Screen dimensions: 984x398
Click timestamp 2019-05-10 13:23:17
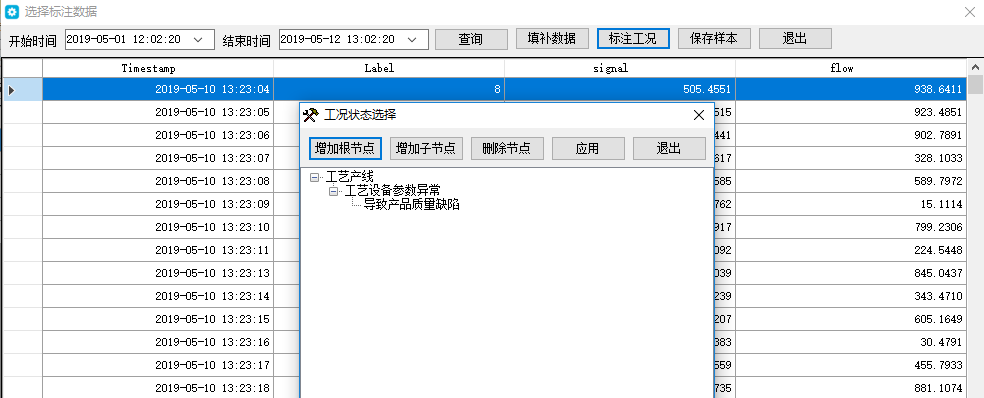(x=212, y=365)
